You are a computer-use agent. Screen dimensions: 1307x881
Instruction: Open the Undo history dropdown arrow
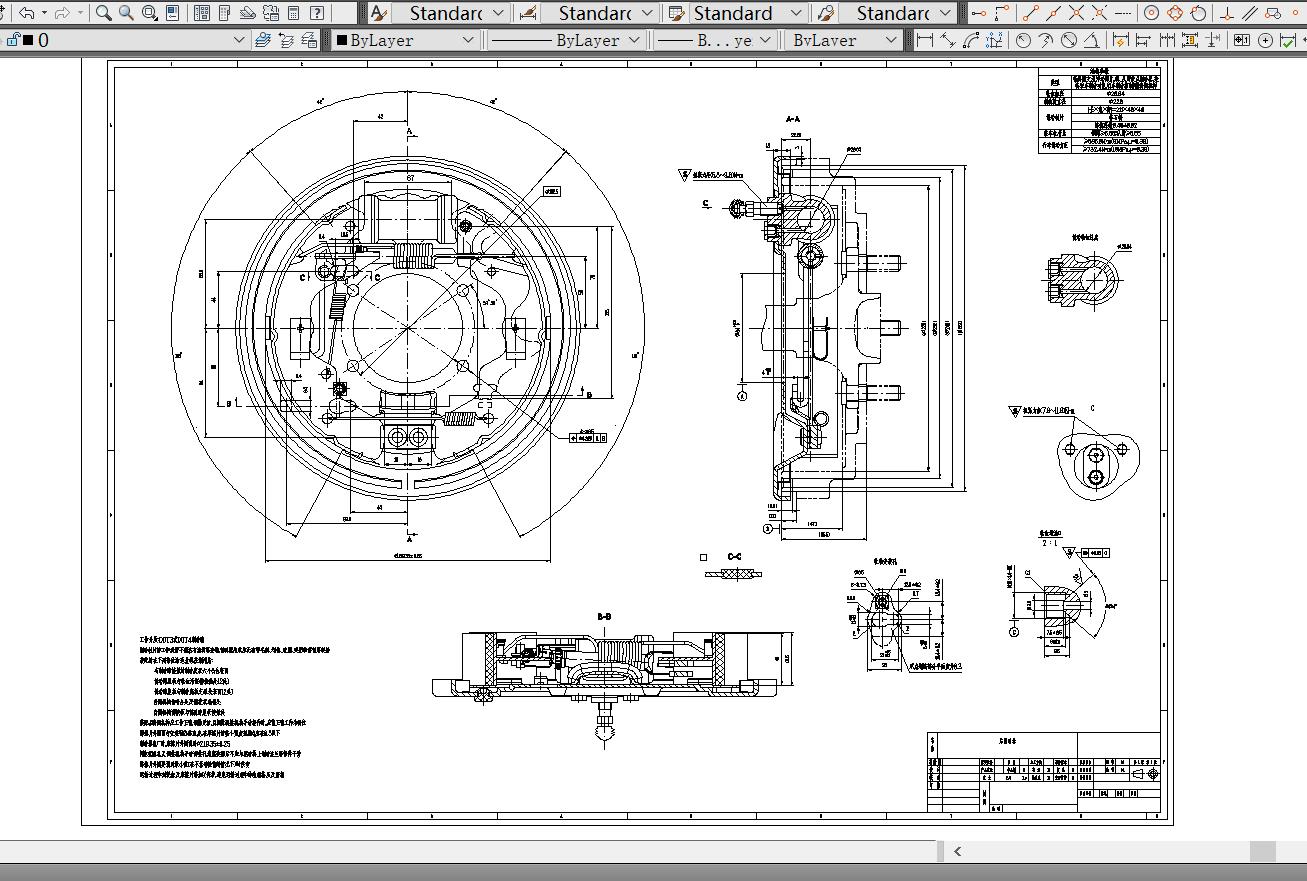coord(43,13)
